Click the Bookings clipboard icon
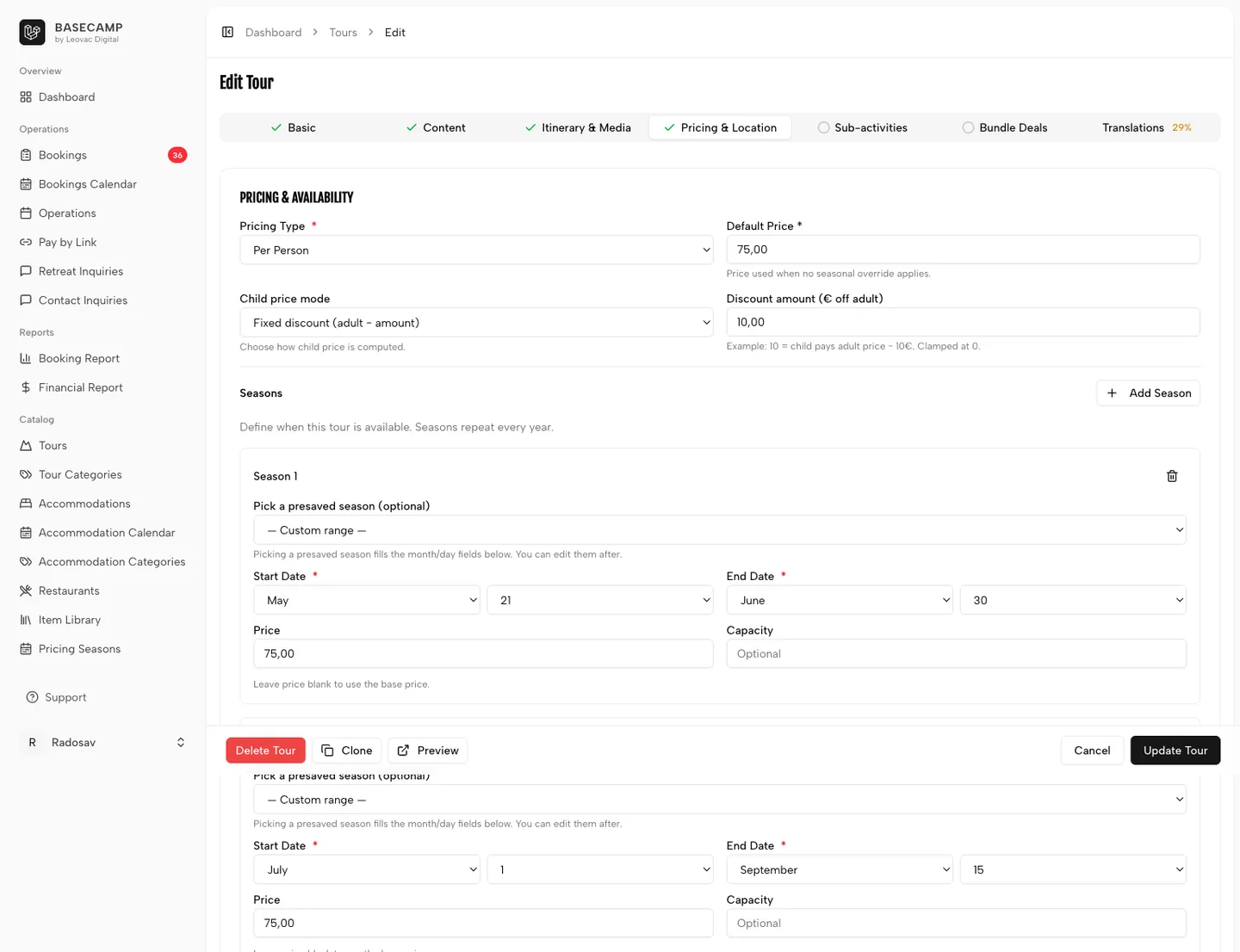 (26, 155)
